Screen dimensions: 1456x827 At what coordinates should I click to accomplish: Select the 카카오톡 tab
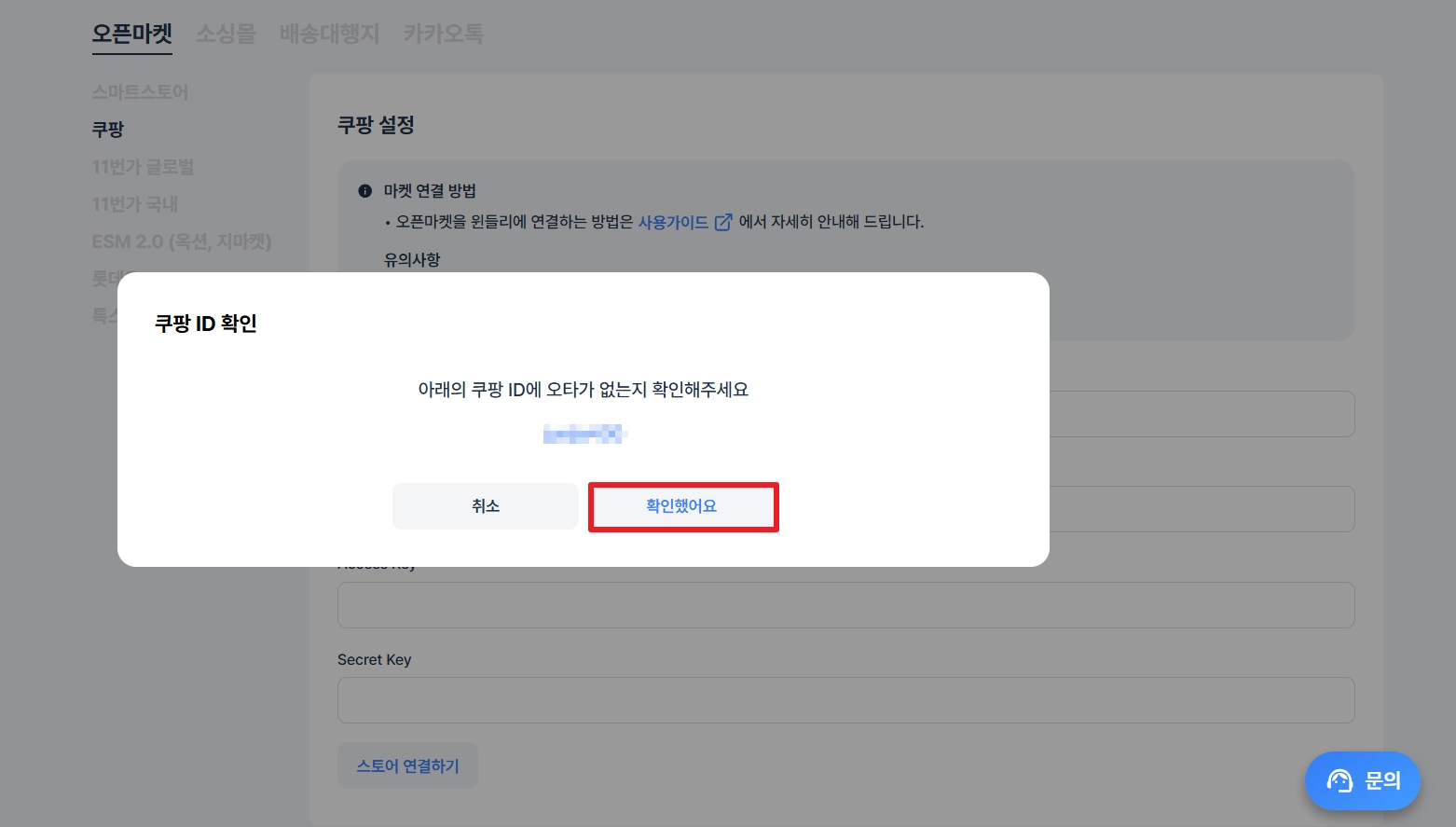pos(444,34)
